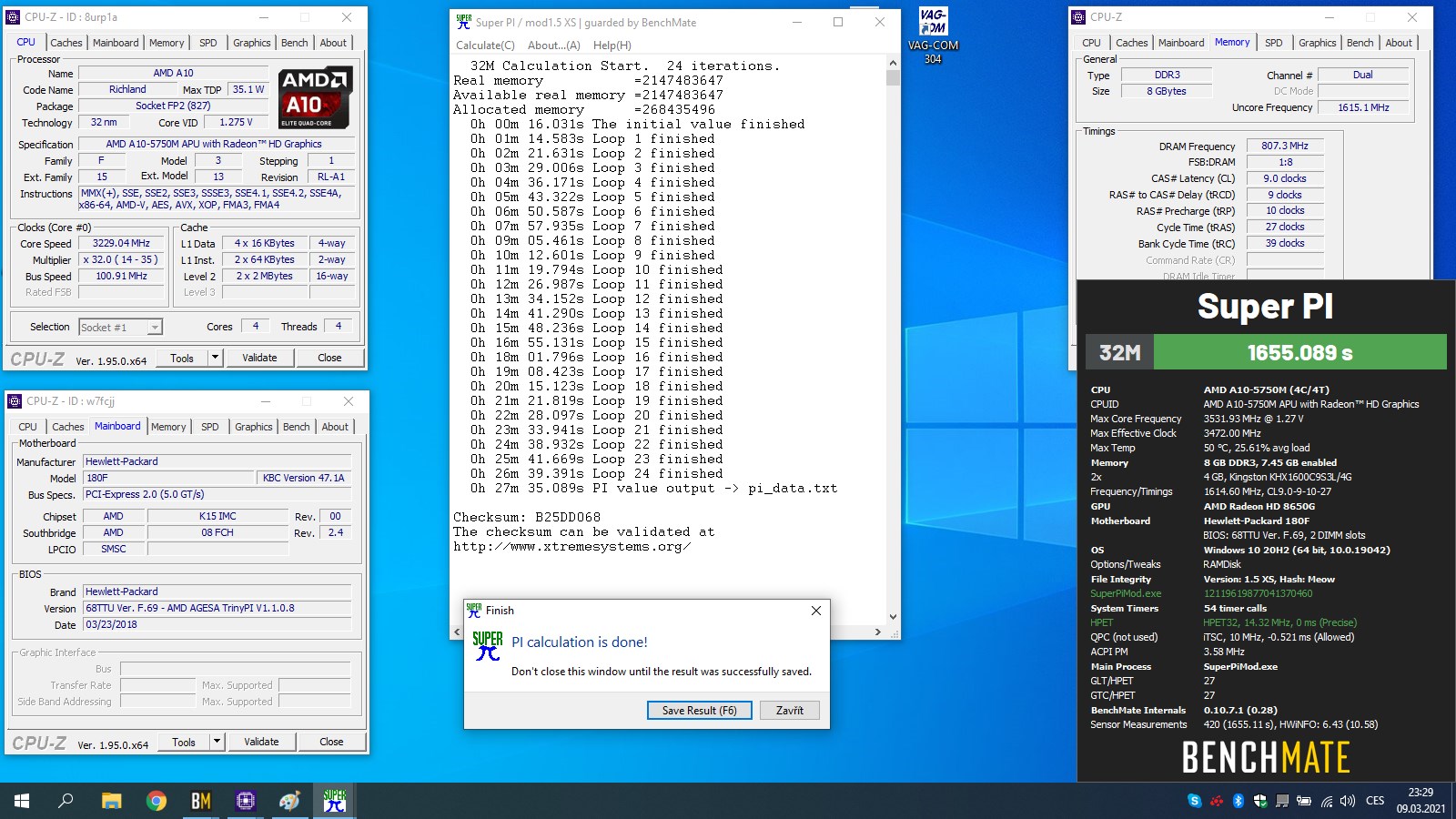Click right arrow of Super PI horizontal scrollbar
The height and width of the screenshot is (819, 1456).
tap(877, 632)
